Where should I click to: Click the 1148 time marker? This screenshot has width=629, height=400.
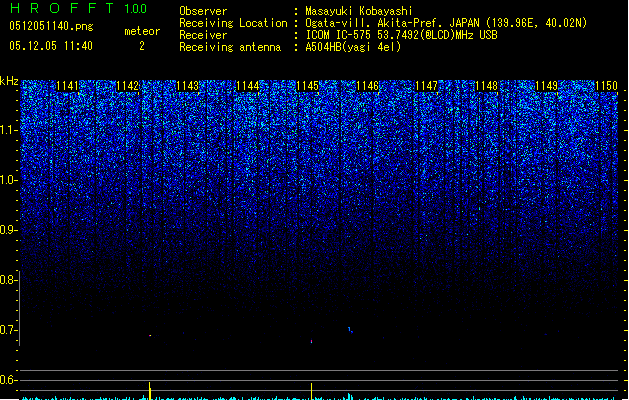coord(486,86)
